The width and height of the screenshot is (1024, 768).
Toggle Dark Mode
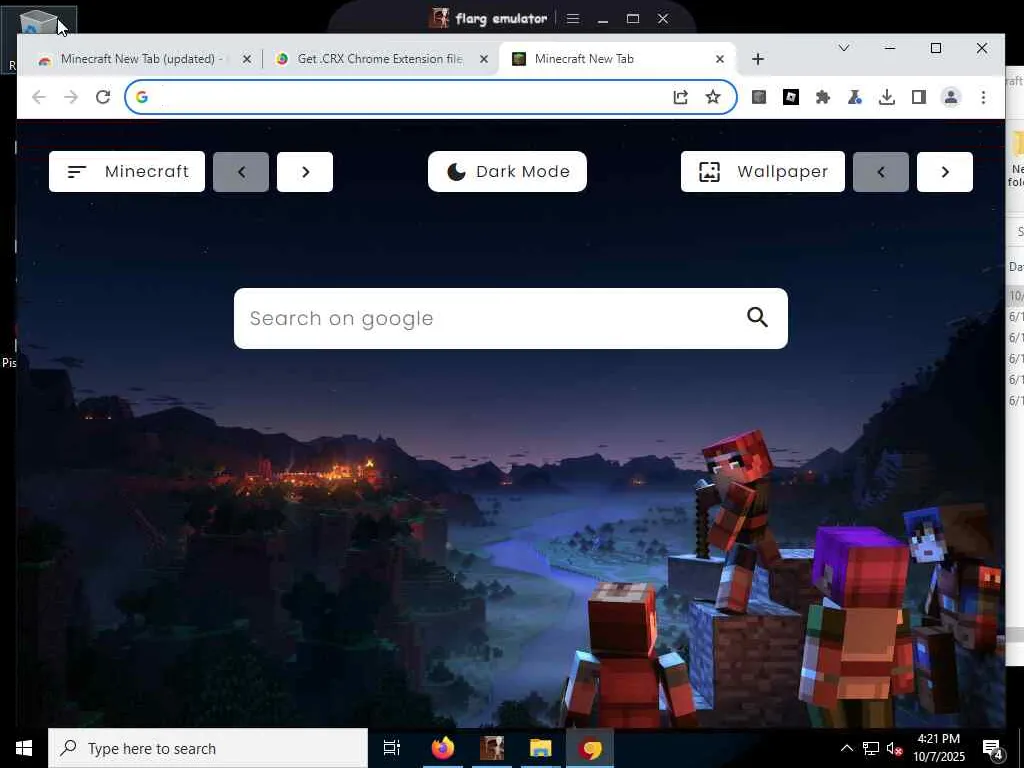point(507,172)
